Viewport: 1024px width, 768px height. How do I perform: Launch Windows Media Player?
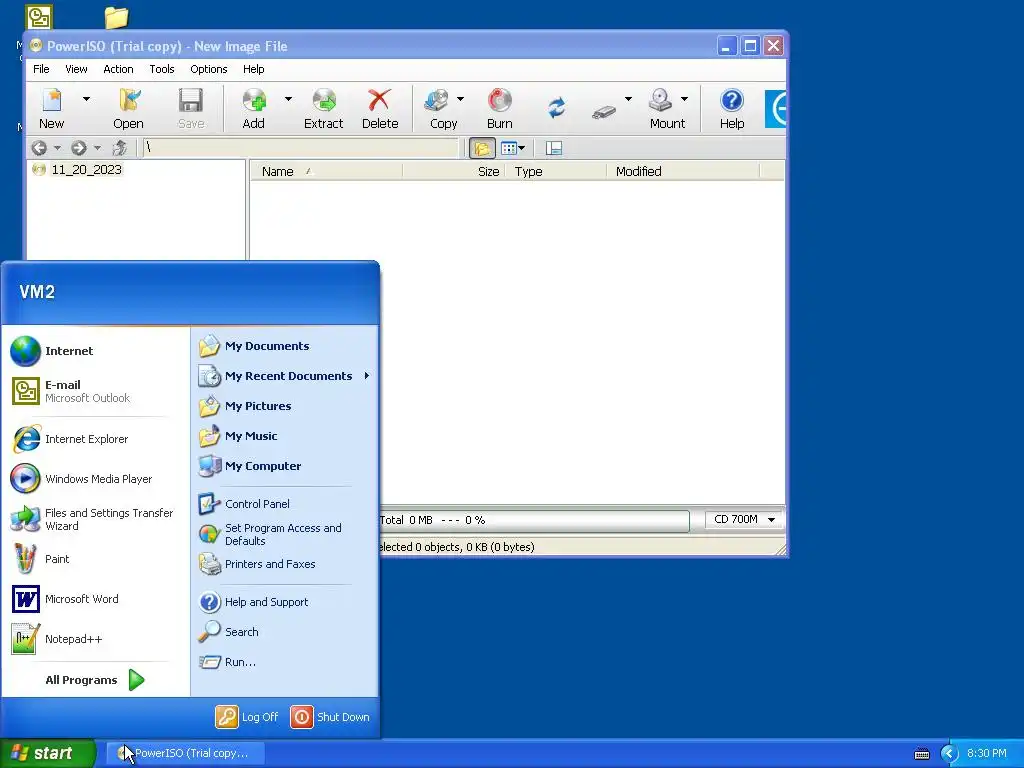pyautogui.click(x=95, y=479)
